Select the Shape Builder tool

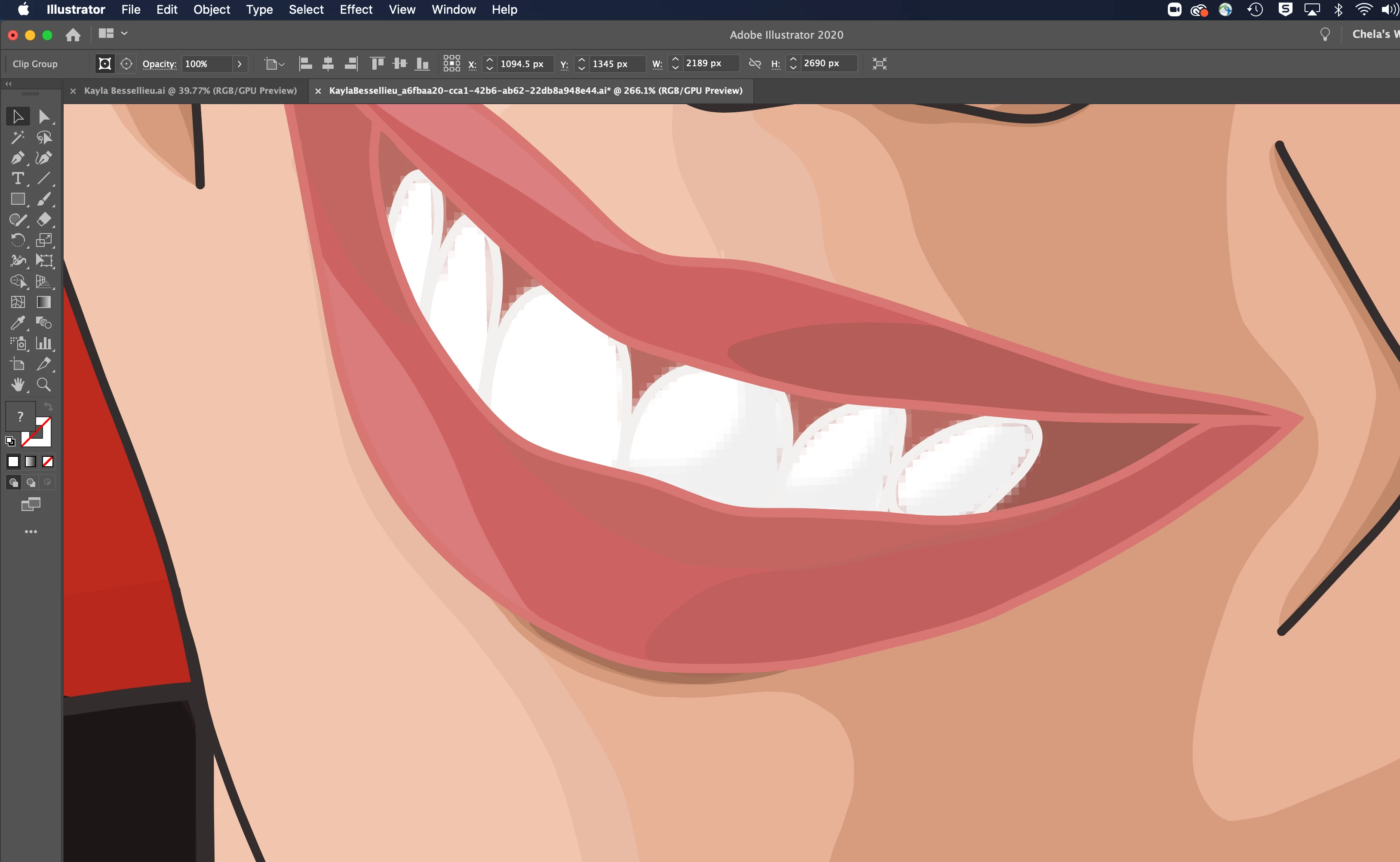tap(17, 282)
